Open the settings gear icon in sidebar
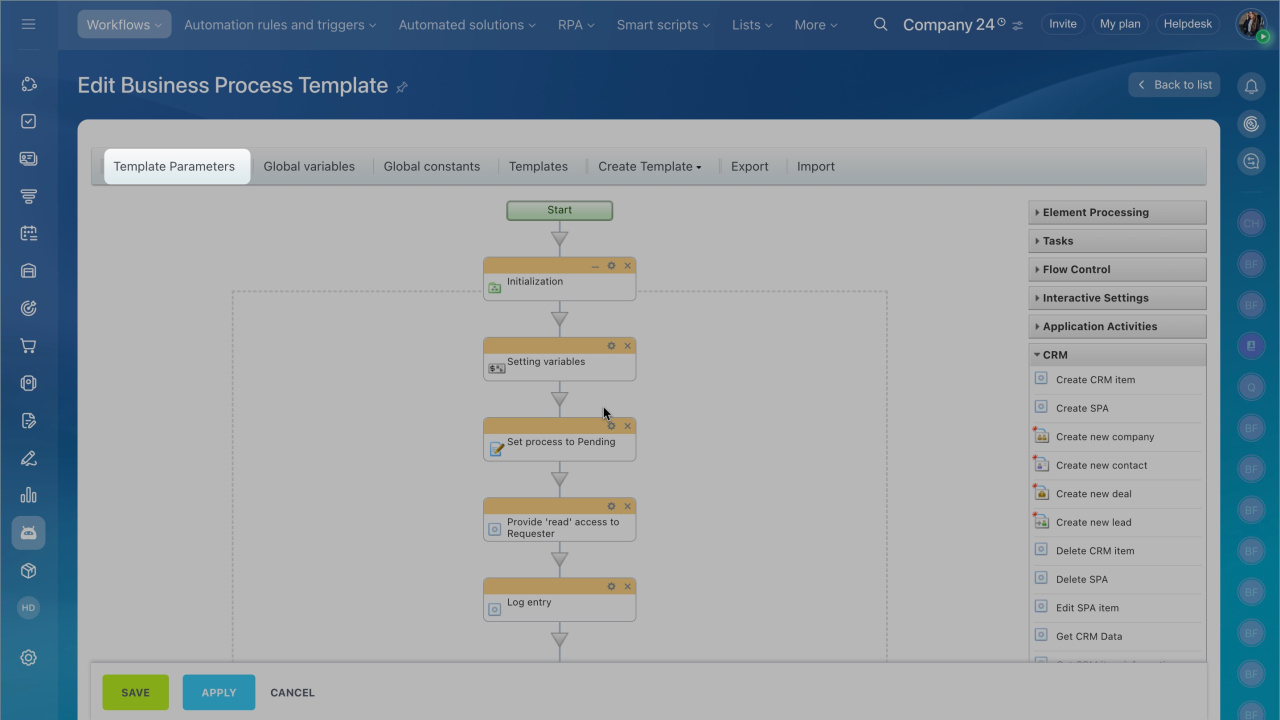Image resolution: width=1280 pixels, height=720 pixels. pyautogui.click(x=28, y=657)
